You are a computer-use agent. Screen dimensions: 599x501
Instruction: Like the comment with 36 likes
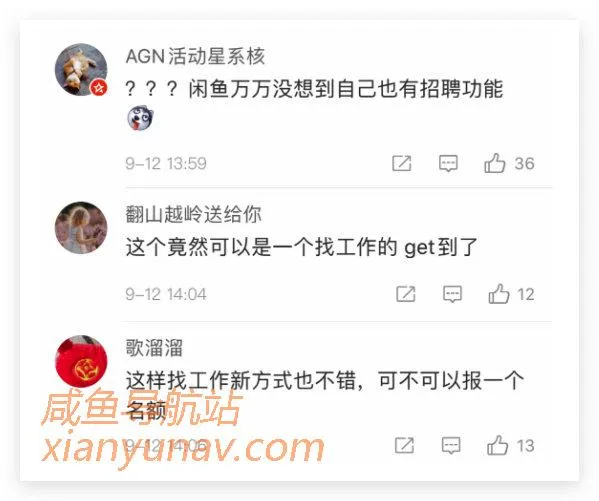495,163
